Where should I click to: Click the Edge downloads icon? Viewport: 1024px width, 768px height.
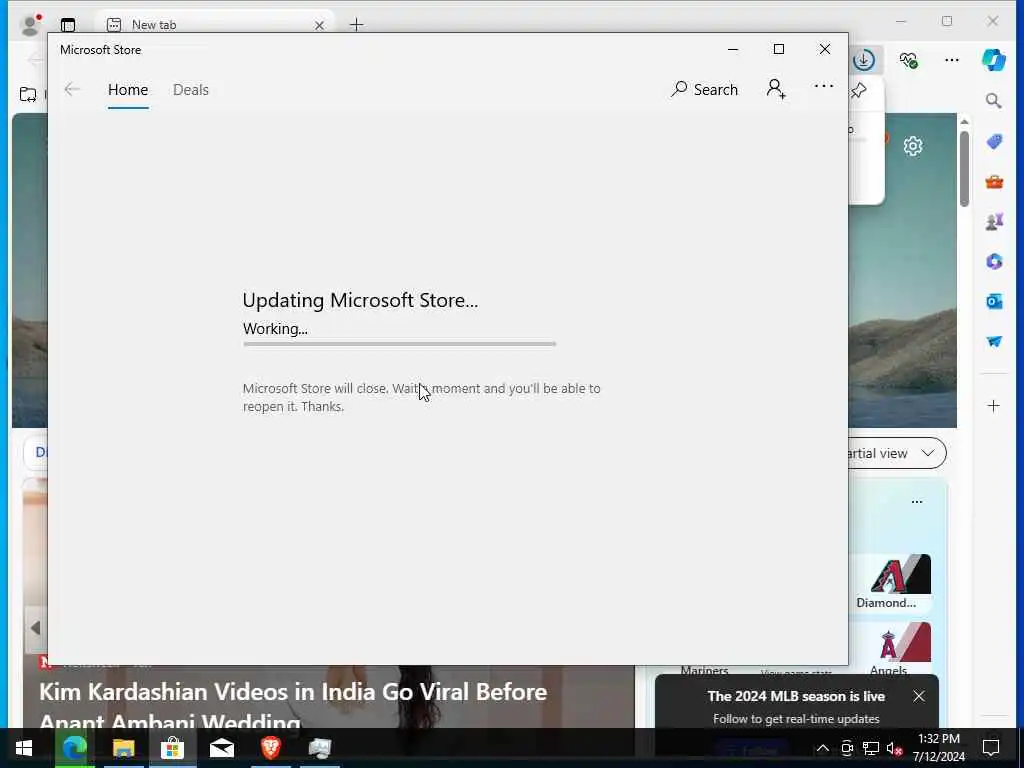pos(863,60)
